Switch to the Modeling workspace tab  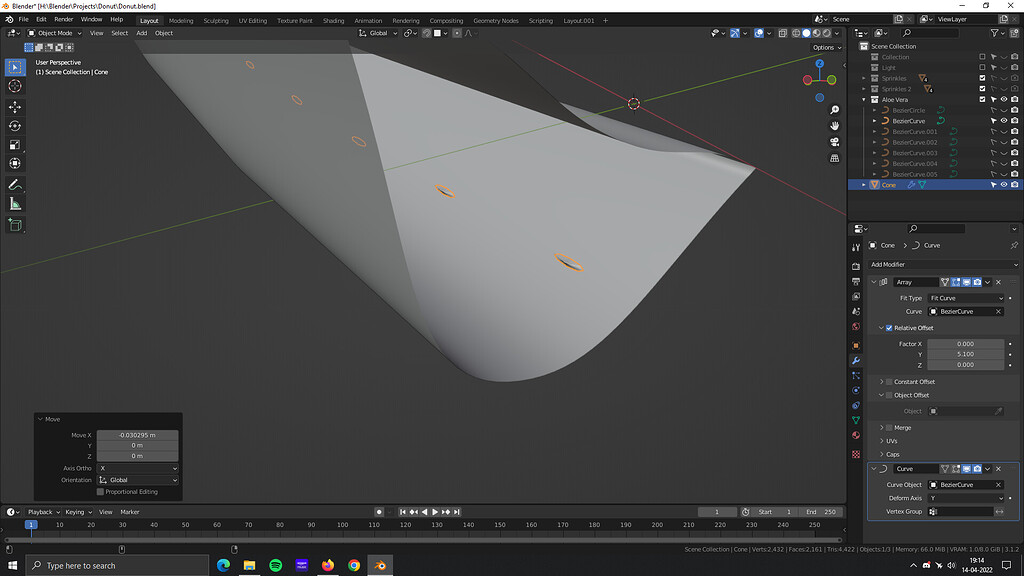(x=181, y=20)
